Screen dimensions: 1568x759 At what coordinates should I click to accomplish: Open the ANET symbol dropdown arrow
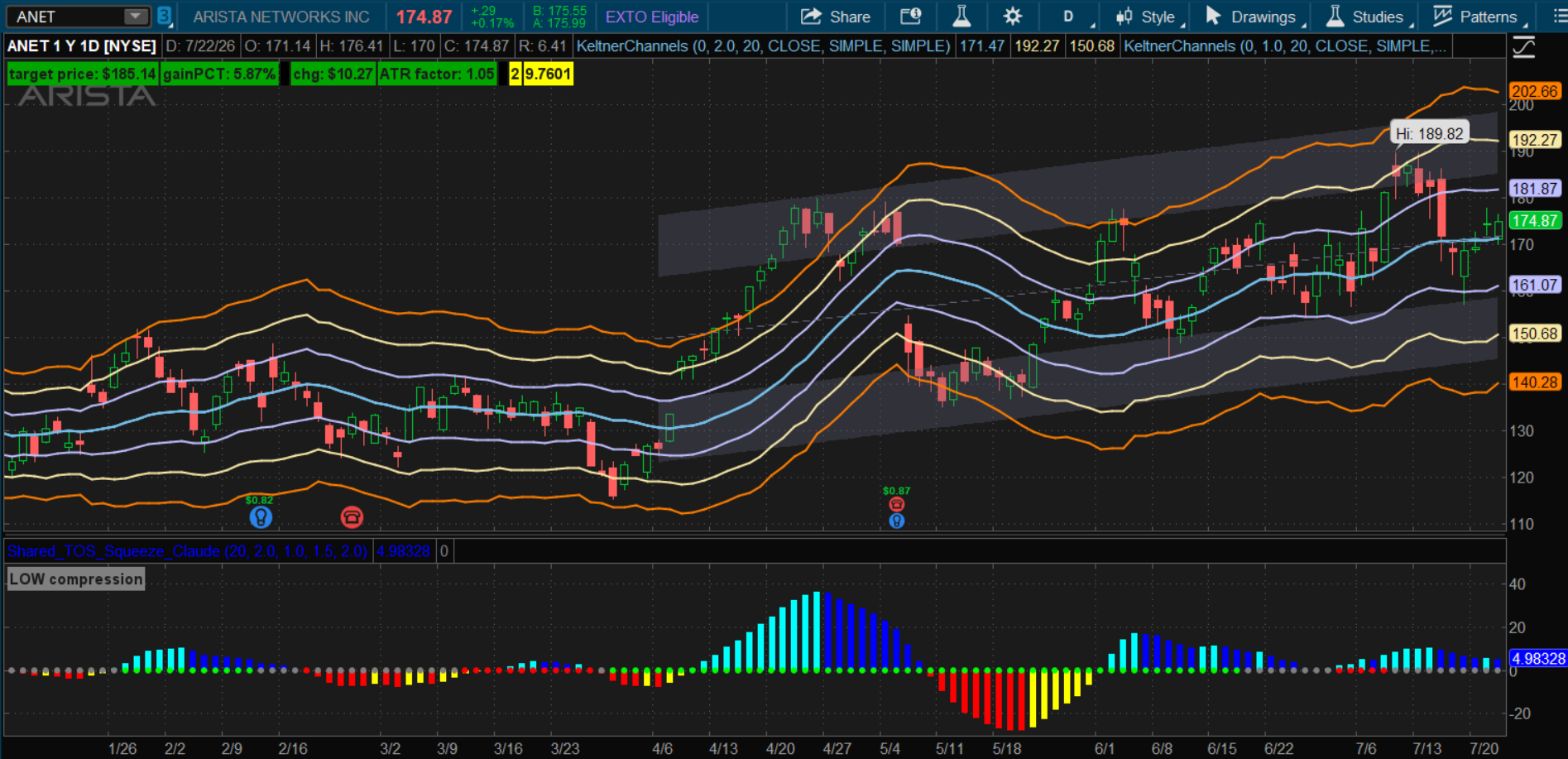134,17
